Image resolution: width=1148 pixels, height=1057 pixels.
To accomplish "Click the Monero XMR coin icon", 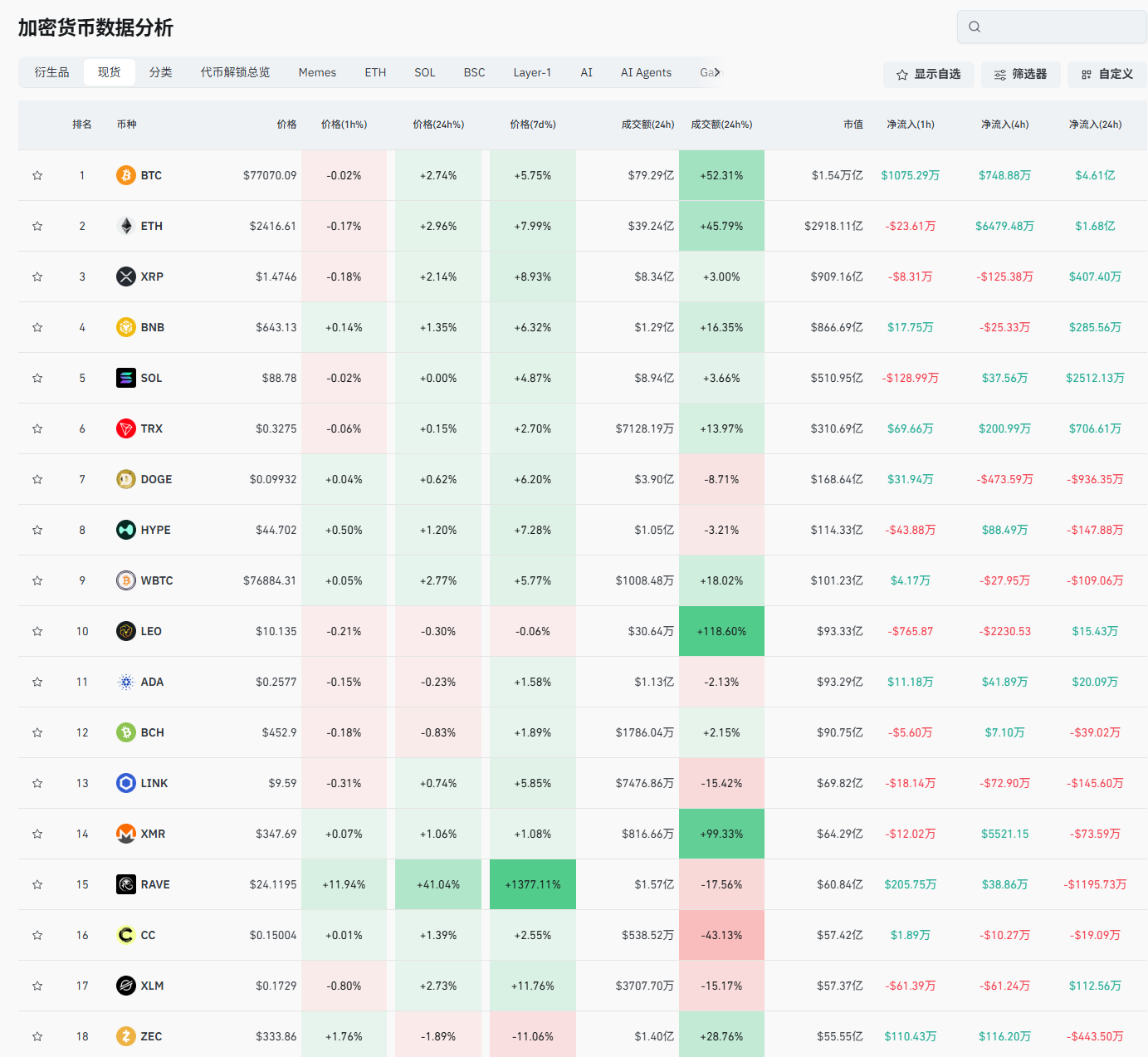I will 126,834.
